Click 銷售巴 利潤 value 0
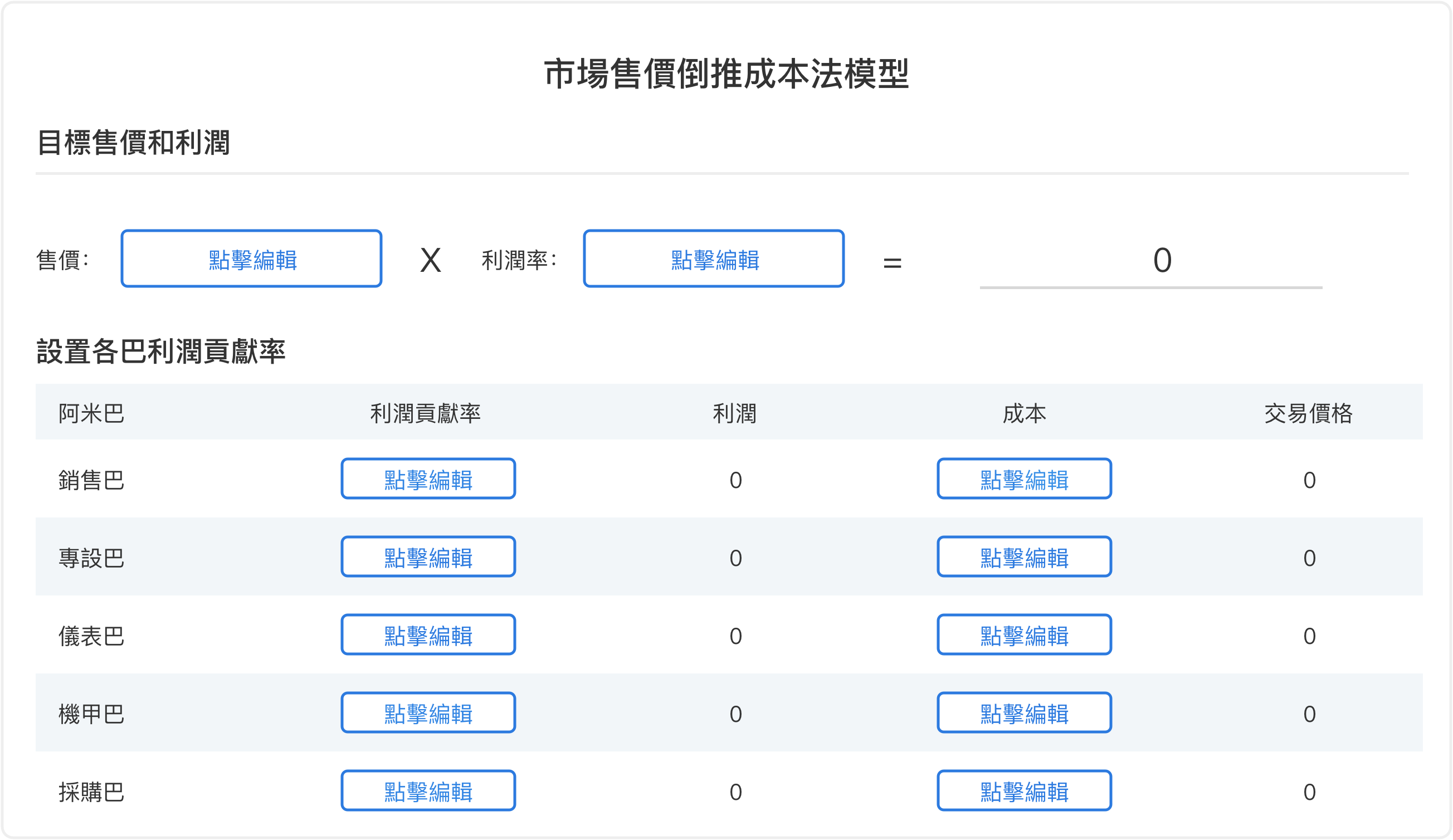The height and width of the screenshot is (840, 1453). point(736,480)
